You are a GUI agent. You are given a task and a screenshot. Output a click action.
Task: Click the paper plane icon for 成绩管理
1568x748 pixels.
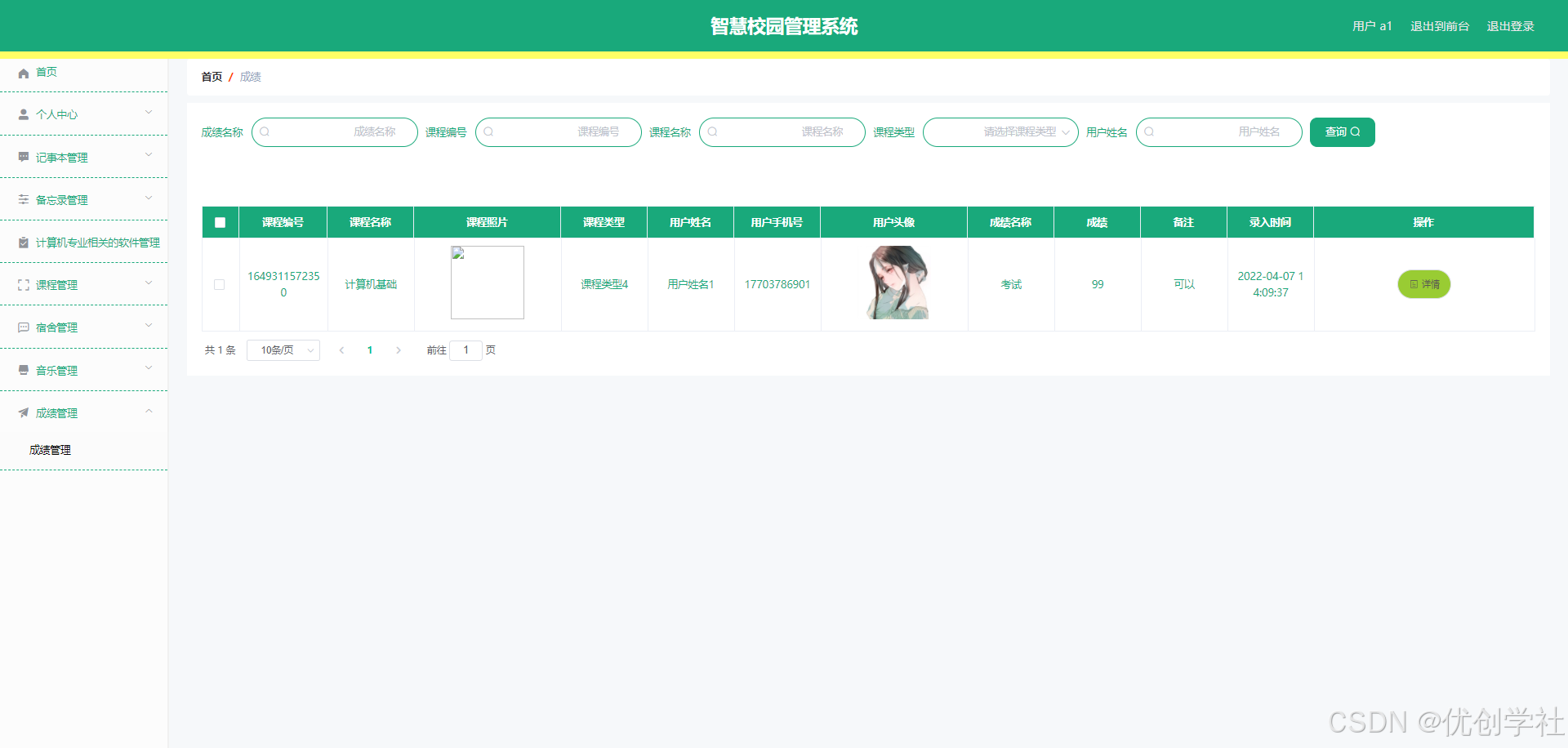click(24, 412)
